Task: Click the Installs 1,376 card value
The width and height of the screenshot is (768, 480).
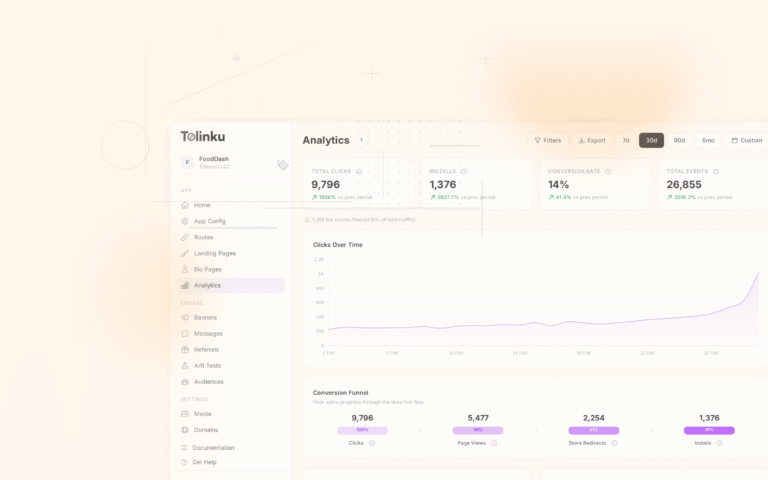Action: click(443, 185)
